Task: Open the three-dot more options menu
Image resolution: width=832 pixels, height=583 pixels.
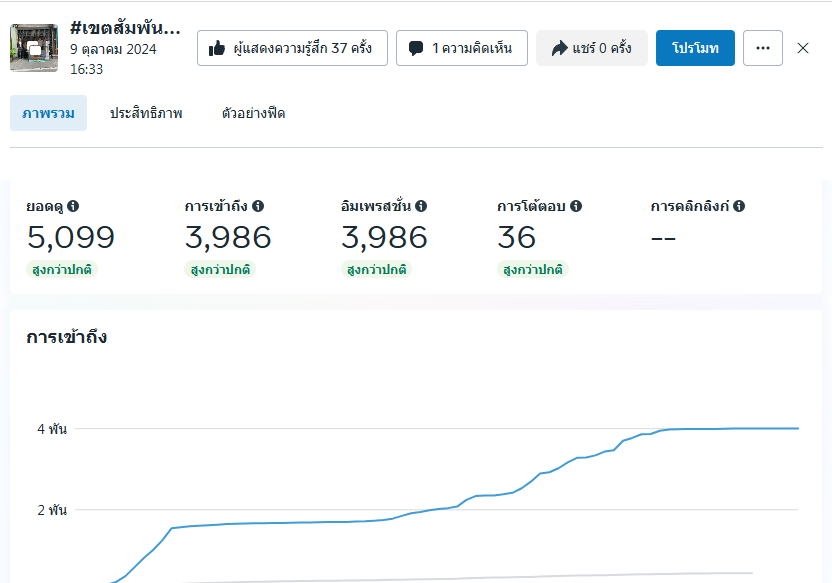Action: [764, 48]
